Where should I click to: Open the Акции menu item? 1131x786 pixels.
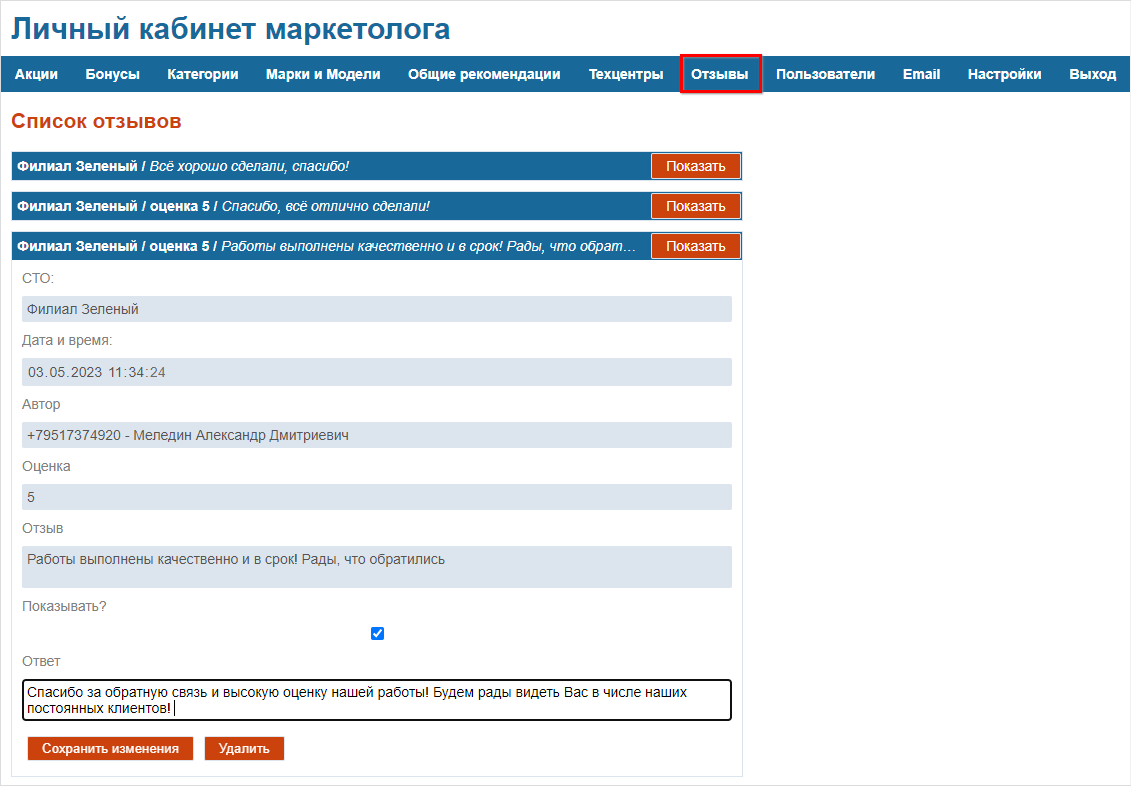tap(36, 74)
